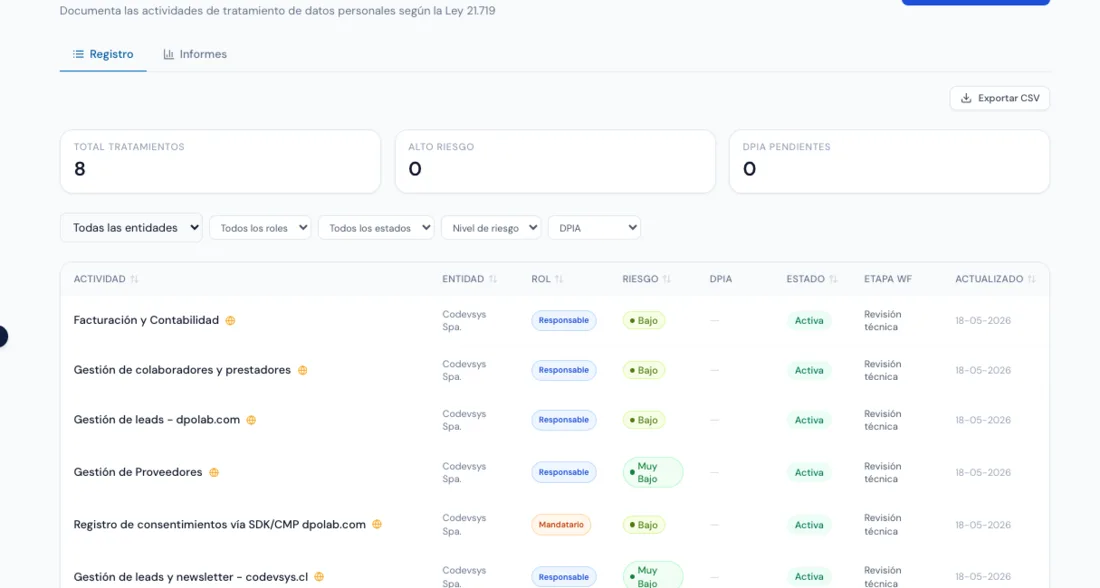The image size is (1100, 588).
Task: Click the Exportar CSV button
Action: point(1000,98)
